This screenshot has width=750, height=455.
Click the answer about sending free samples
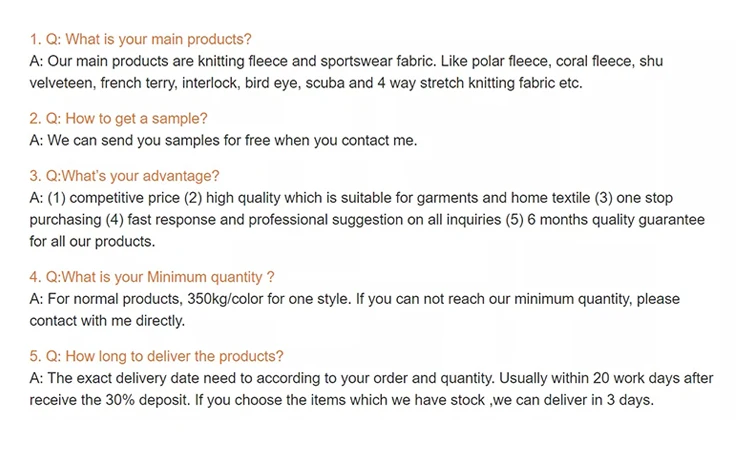coord(223,141)
